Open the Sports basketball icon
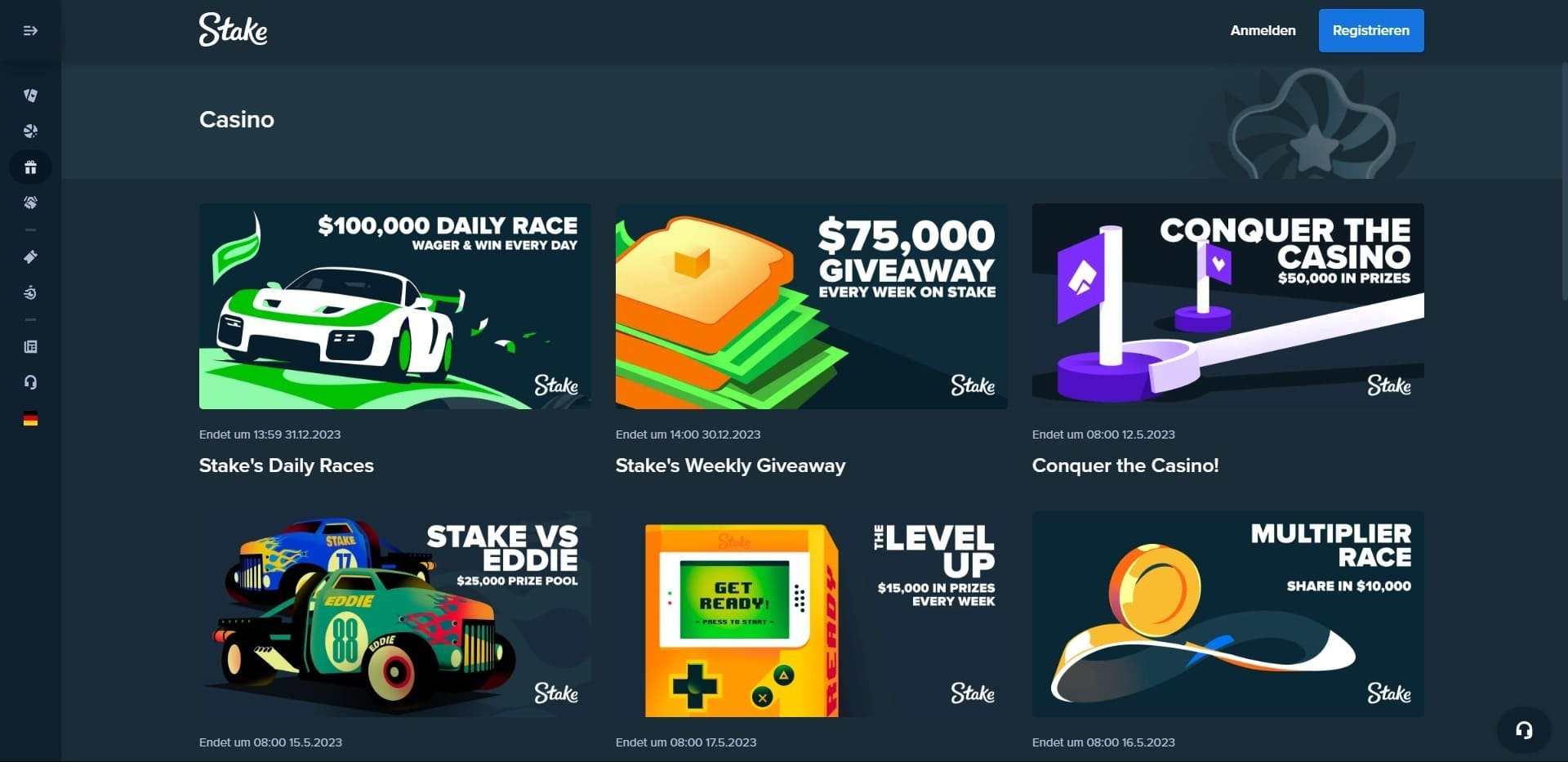Screen dimensions: 1568x762 coord(30,131)
